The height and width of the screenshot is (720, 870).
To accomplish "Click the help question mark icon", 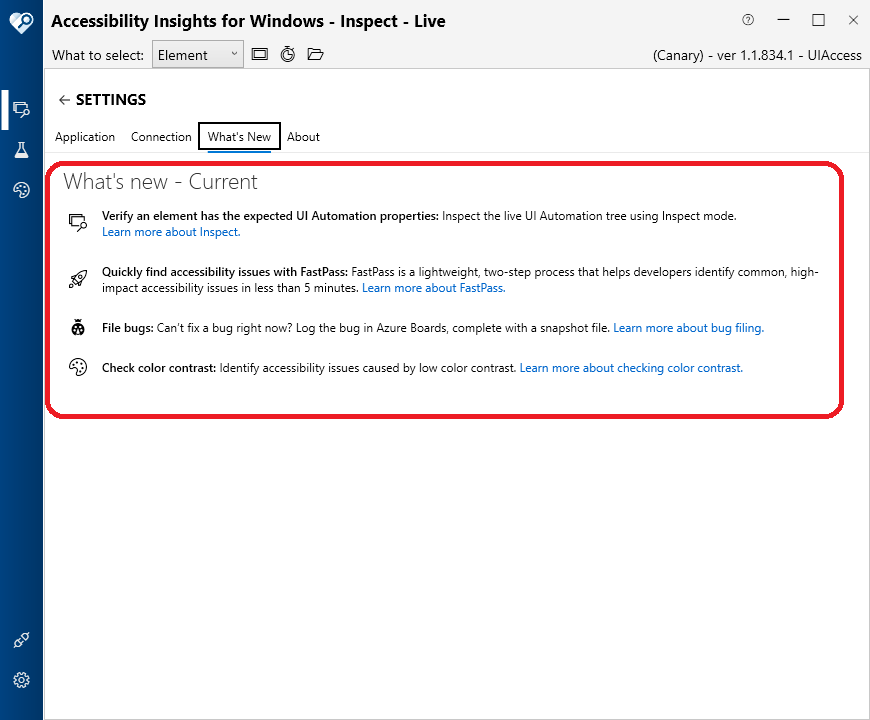I will tap(748, 20).
